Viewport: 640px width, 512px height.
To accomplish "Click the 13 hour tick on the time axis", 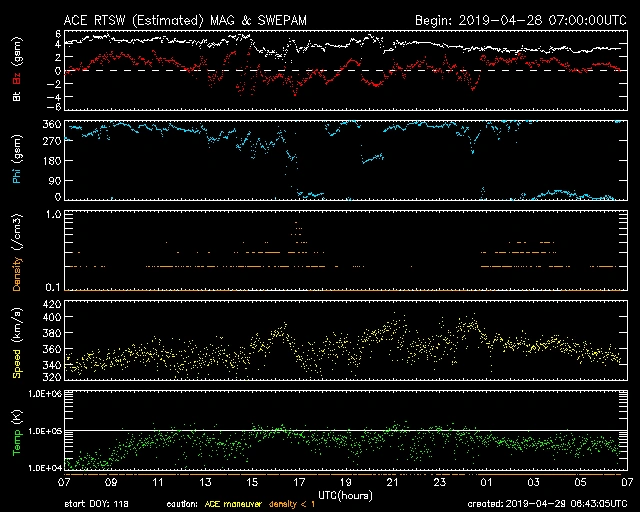I will (205, 481).
